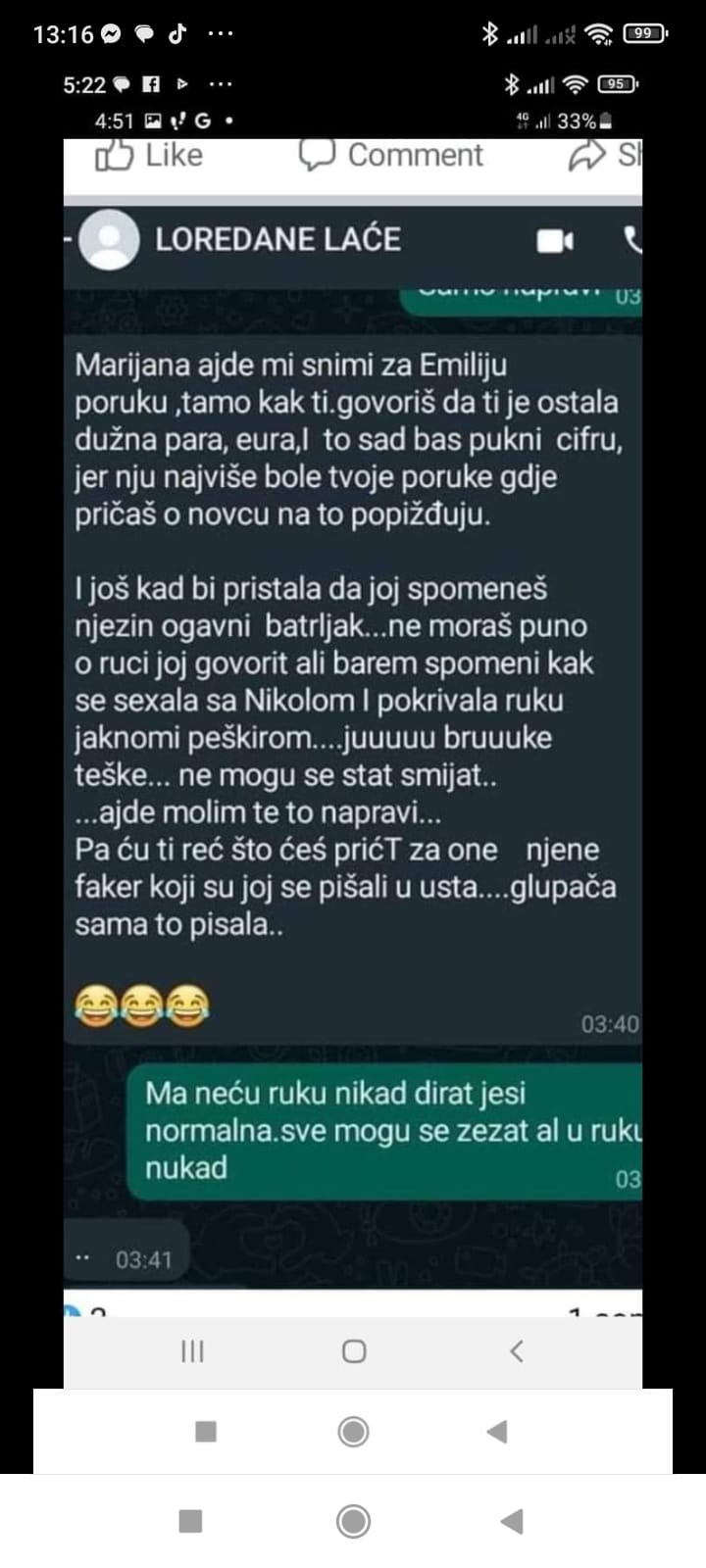Screen dimensions: 706x1568
Task: Select the long message starting with Marijana
Action: pos(353,681)
